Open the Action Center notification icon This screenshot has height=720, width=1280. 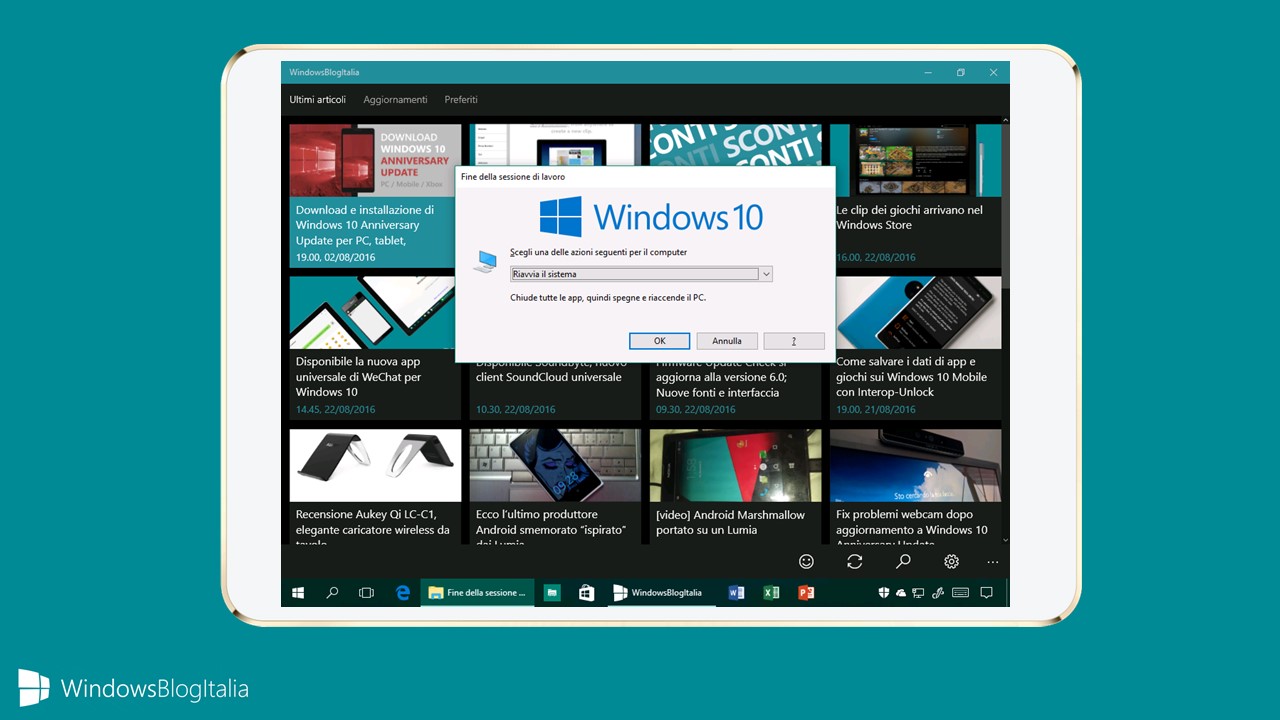point(987,593)
